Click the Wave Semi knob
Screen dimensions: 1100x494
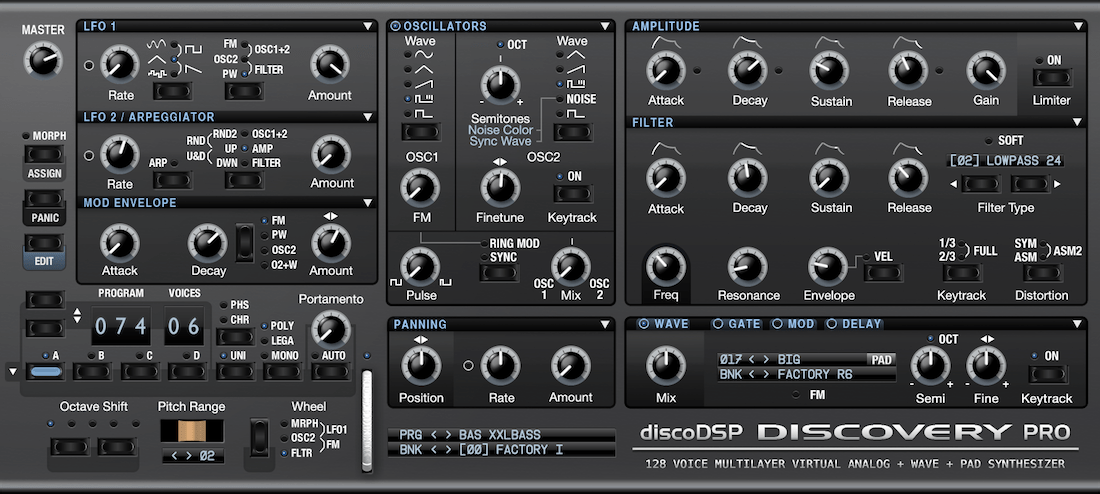click(x=930, y=367)
